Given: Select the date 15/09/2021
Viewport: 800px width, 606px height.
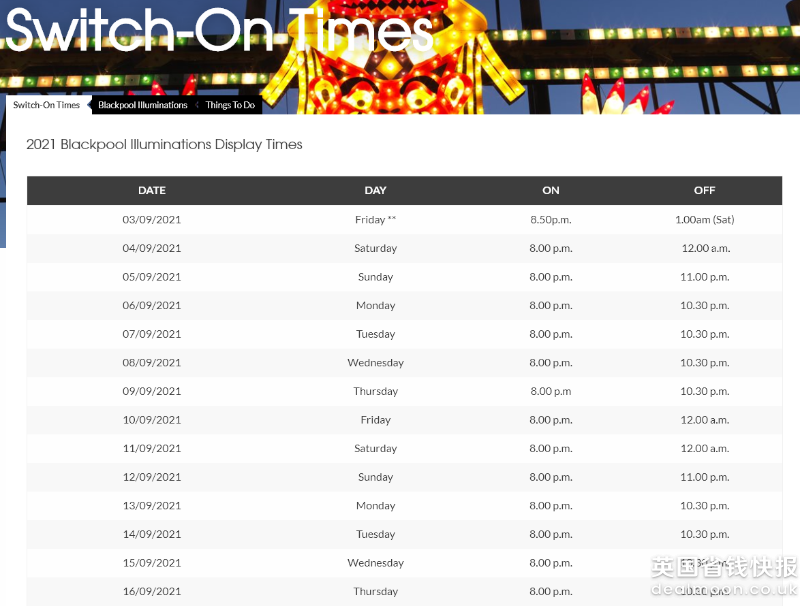Looking at the screenshot, I should pyautogui.click(x=152, y=563).
